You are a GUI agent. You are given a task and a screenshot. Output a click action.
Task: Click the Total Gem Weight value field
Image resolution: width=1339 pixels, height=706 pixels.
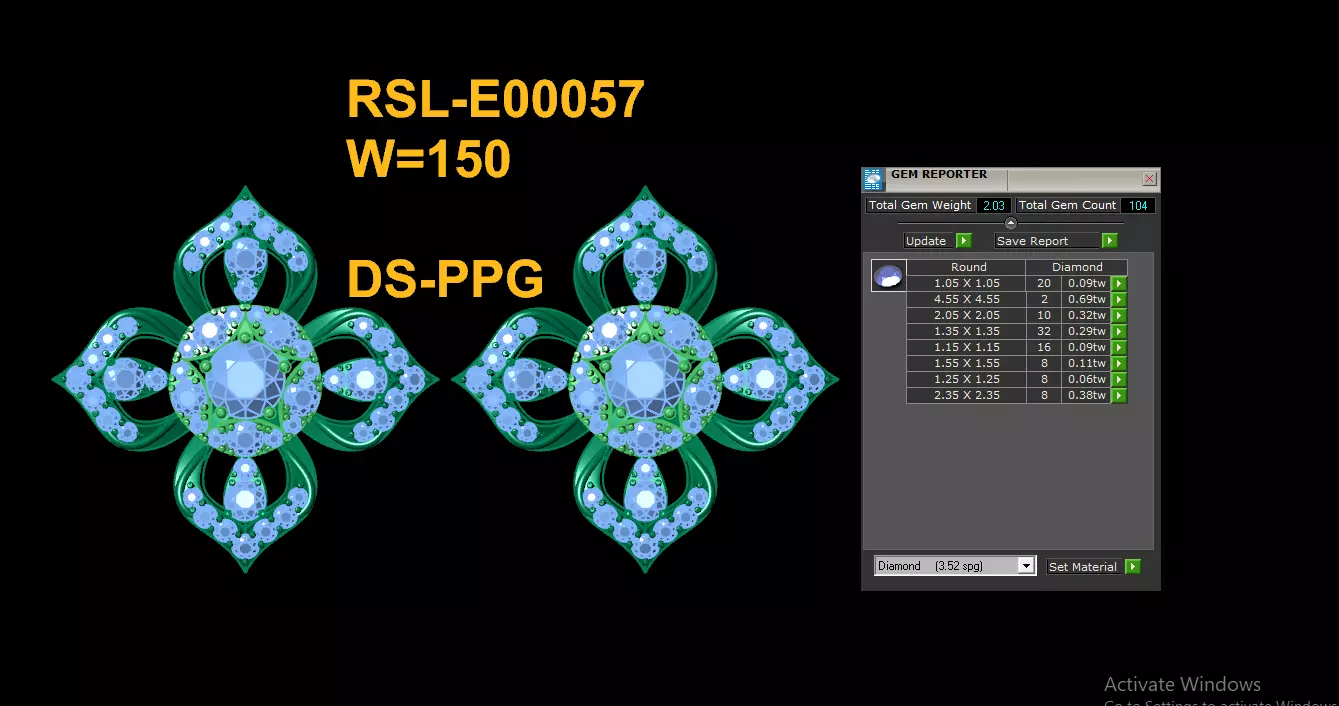coord(993,205)
